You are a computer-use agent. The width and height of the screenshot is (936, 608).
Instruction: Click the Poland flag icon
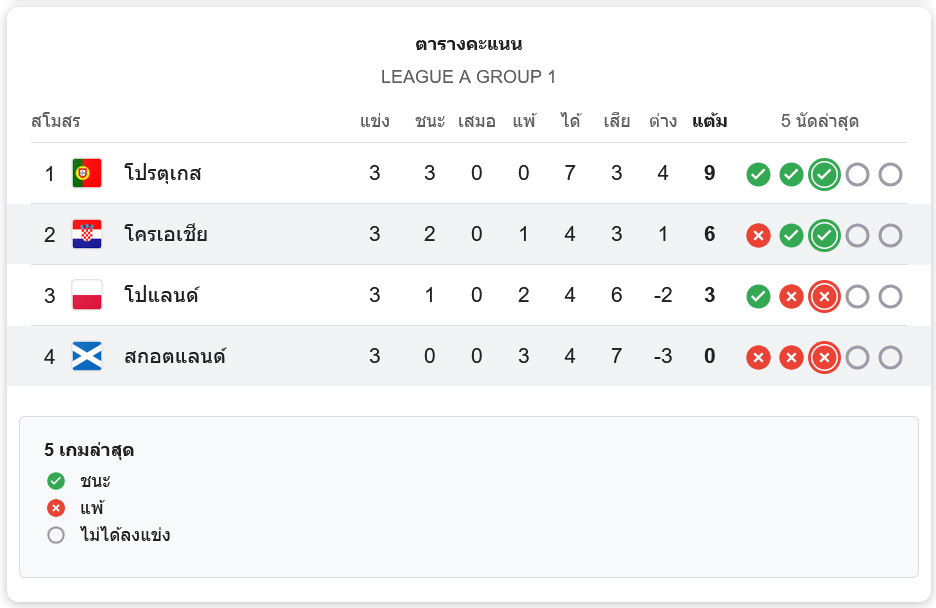tap(87, 296)
